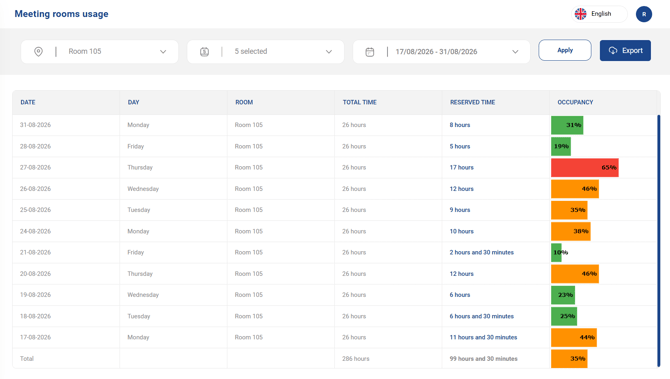This screenshot has height=379, width=670.
Task: Sort by DAY column header
Action: 133,103
